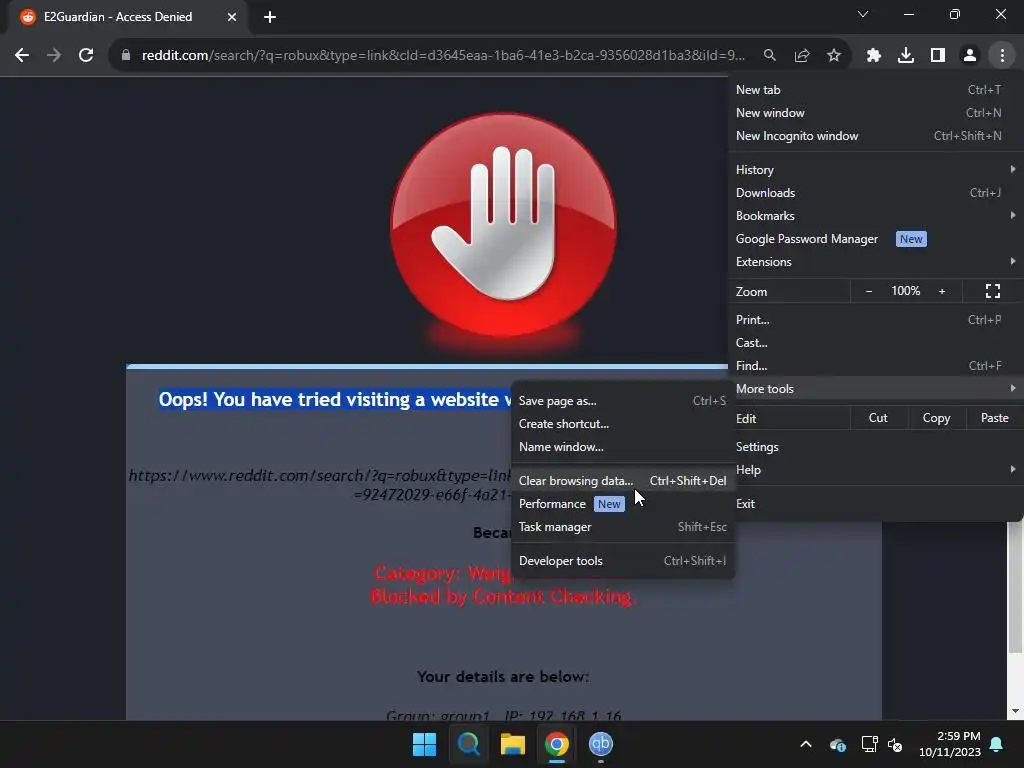Select Clear browsing data
The image size is (1024, 768).
click(622, 481)
